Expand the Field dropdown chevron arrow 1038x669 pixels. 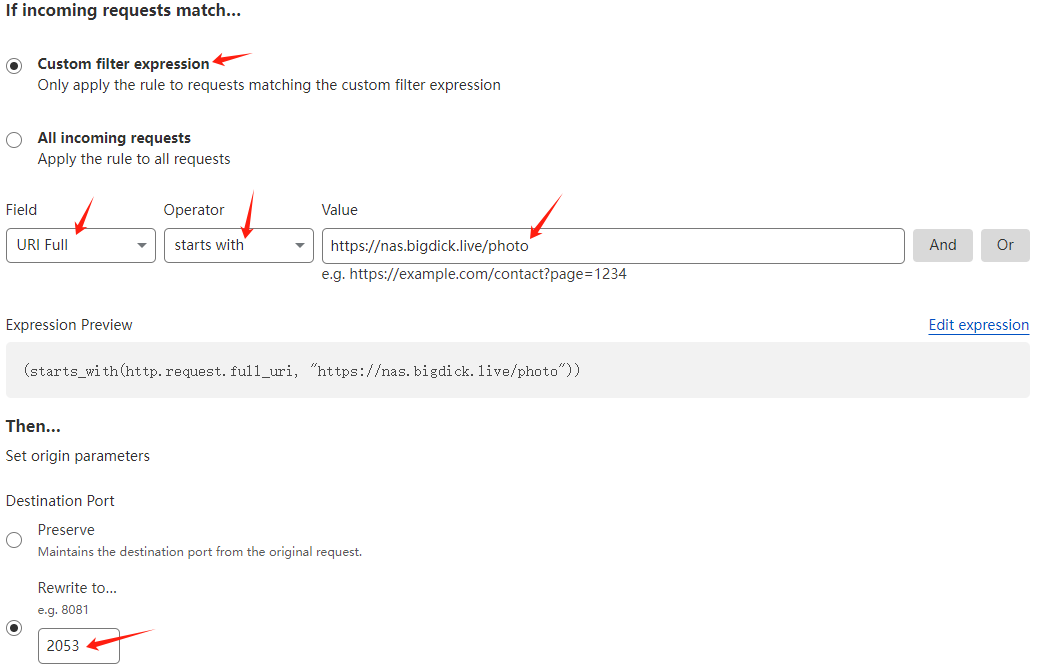(144, 245)
